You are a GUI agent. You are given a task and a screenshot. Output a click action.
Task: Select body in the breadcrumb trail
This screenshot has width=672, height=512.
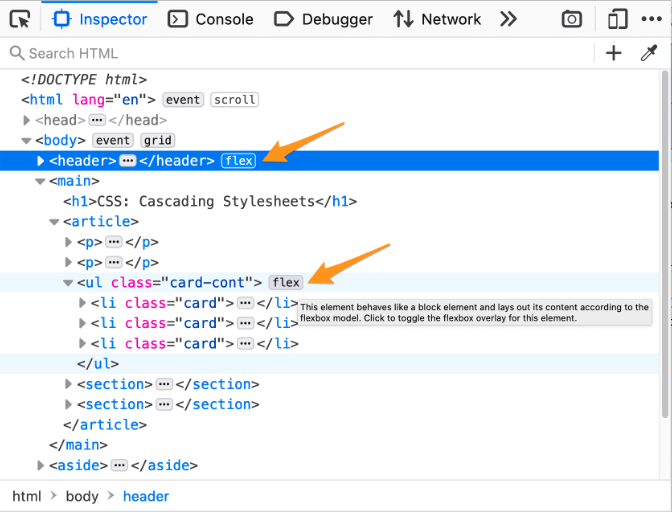[x=82, y=496]
